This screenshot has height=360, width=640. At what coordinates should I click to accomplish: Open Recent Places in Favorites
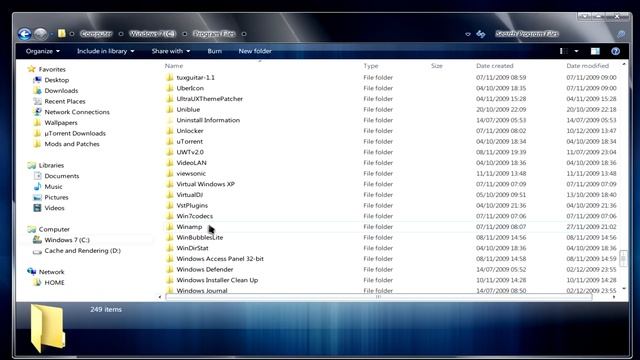(65, 101)
